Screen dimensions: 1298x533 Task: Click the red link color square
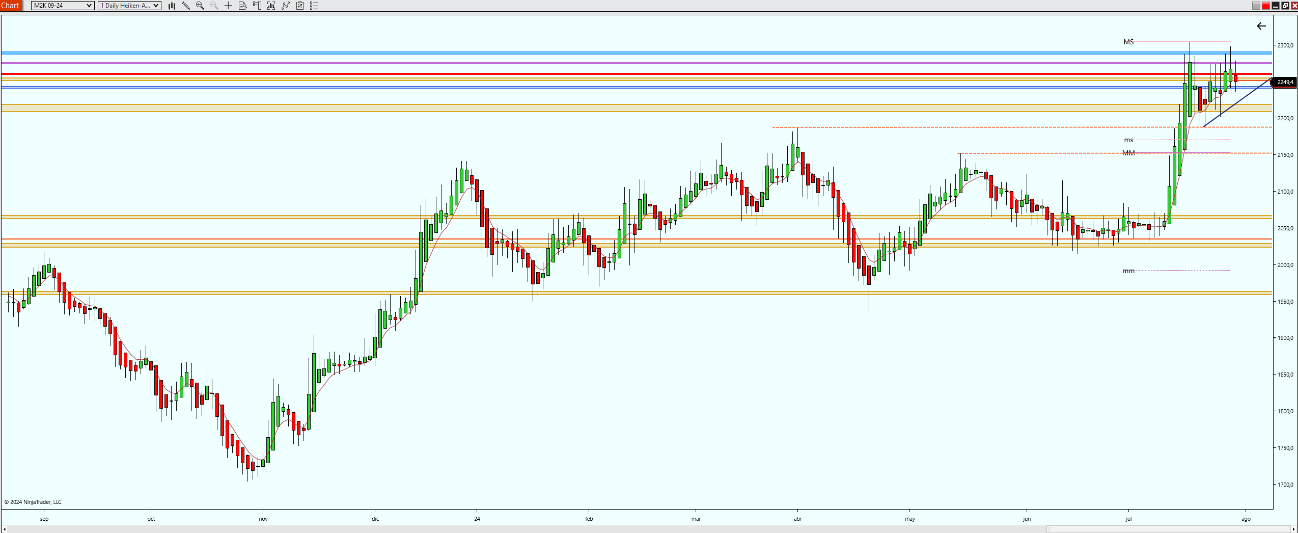[x=1266, y=5]
